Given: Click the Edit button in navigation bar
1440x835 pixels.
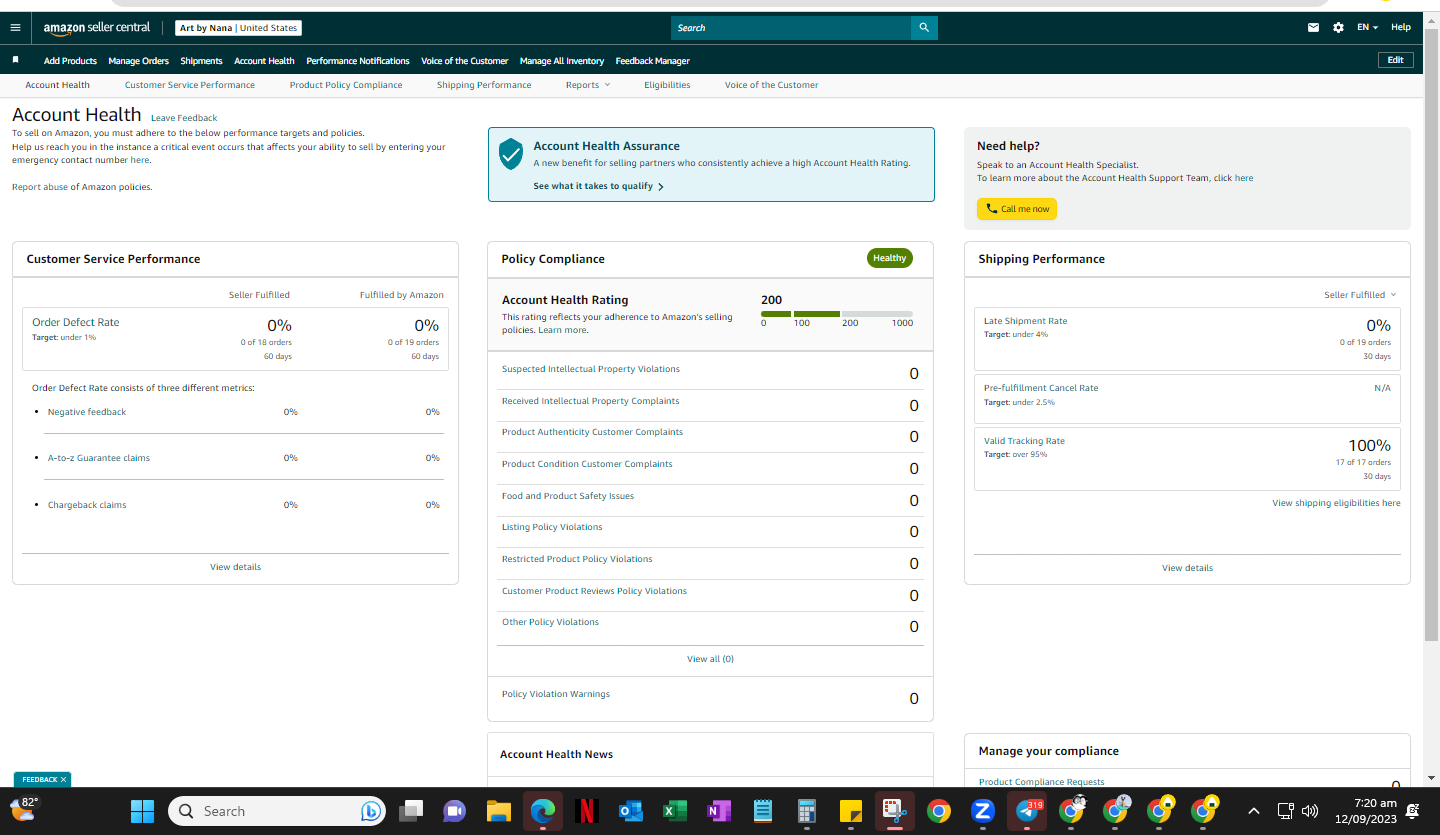Looking at the screenshot, I should pyautogui.click(x=1396, y=60).
